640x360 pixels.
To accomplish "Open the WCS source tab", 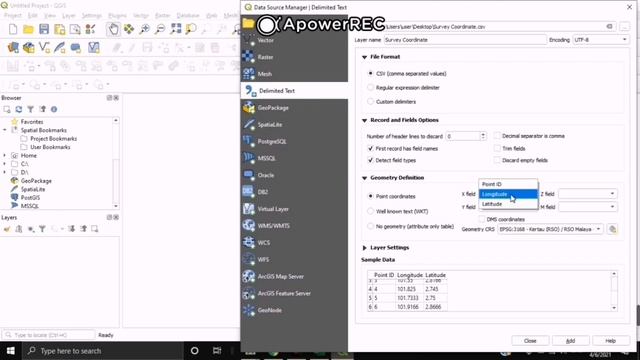I will point(294,242).
